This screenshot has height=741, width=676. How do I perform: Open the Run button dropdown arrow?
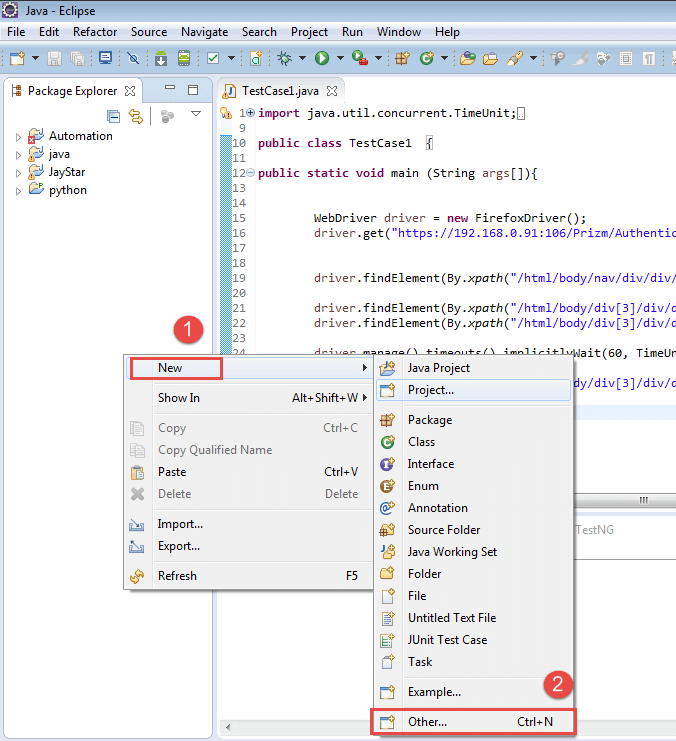tap(339, 59)
